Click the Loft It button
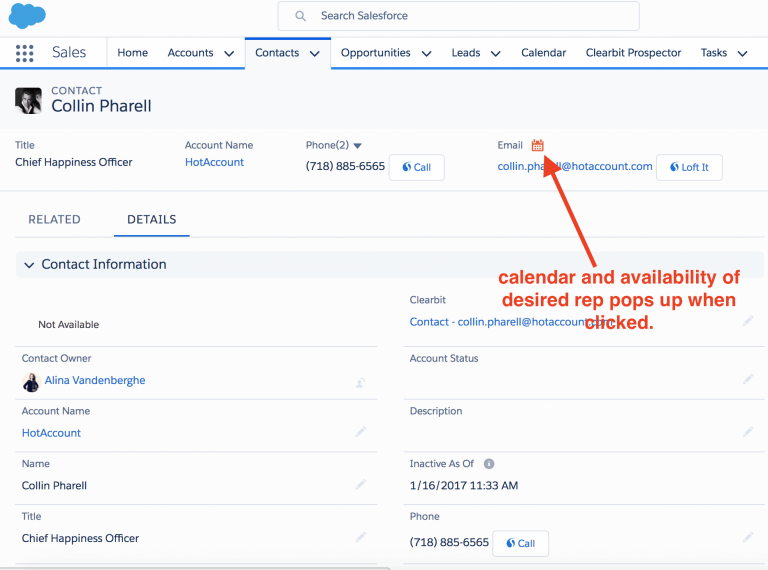 [689, 167]
